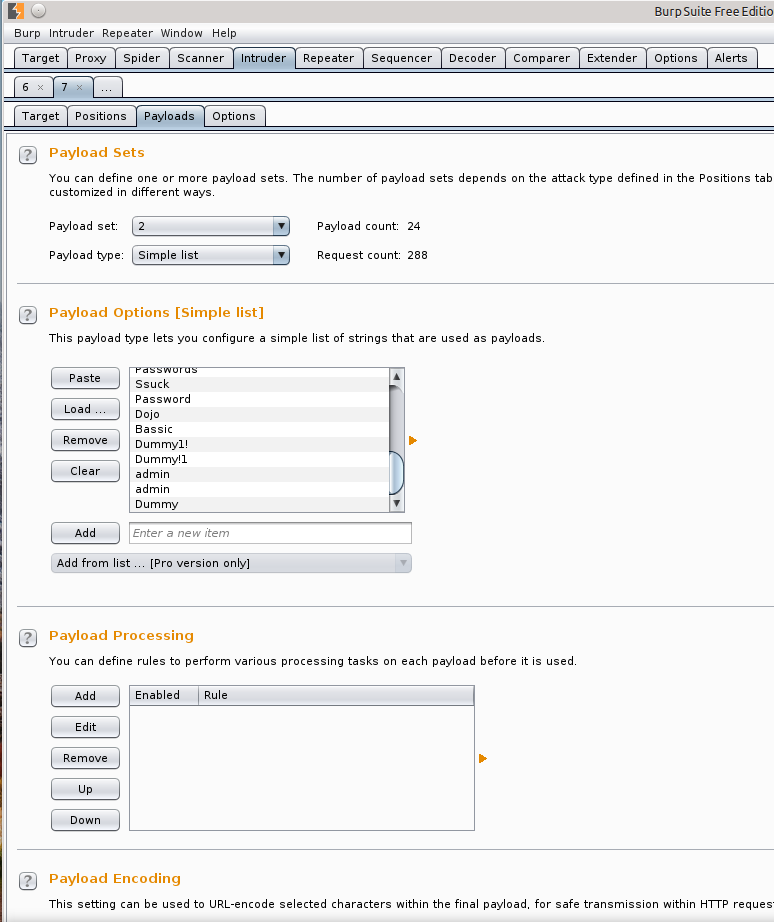Switch to the Spider tab
The image size is (774, 922).
pos(142,58)
